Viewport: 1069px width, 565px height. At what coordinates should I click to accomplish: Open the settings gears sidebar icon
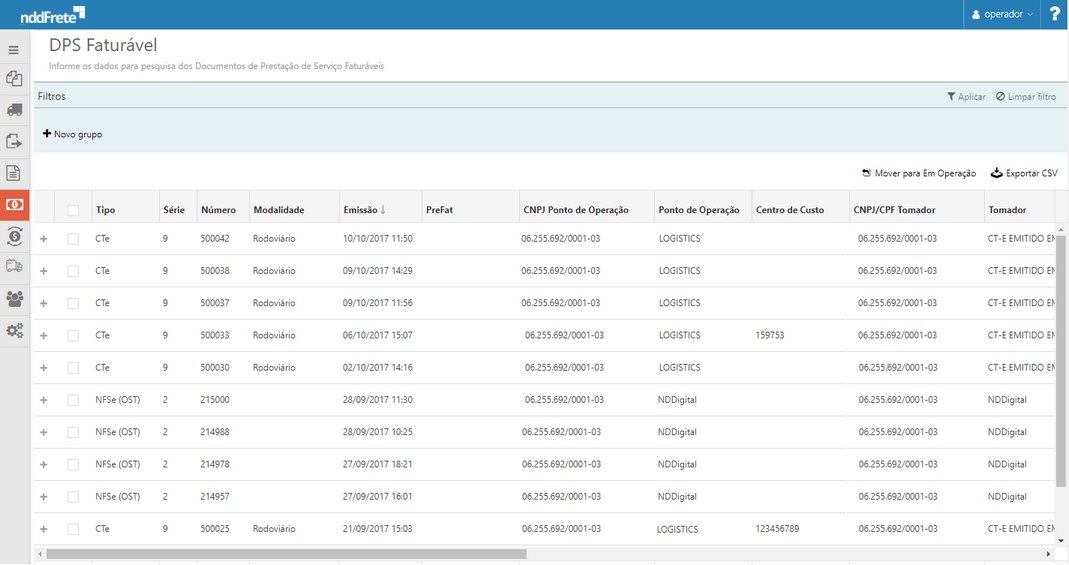tap(14, 330)
